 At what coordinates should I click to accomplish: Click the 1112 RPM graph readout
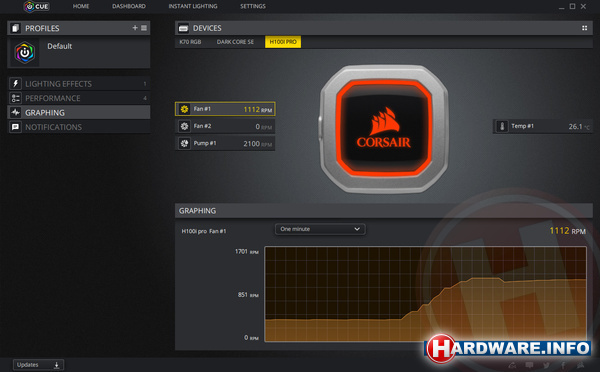coord(567,231)
